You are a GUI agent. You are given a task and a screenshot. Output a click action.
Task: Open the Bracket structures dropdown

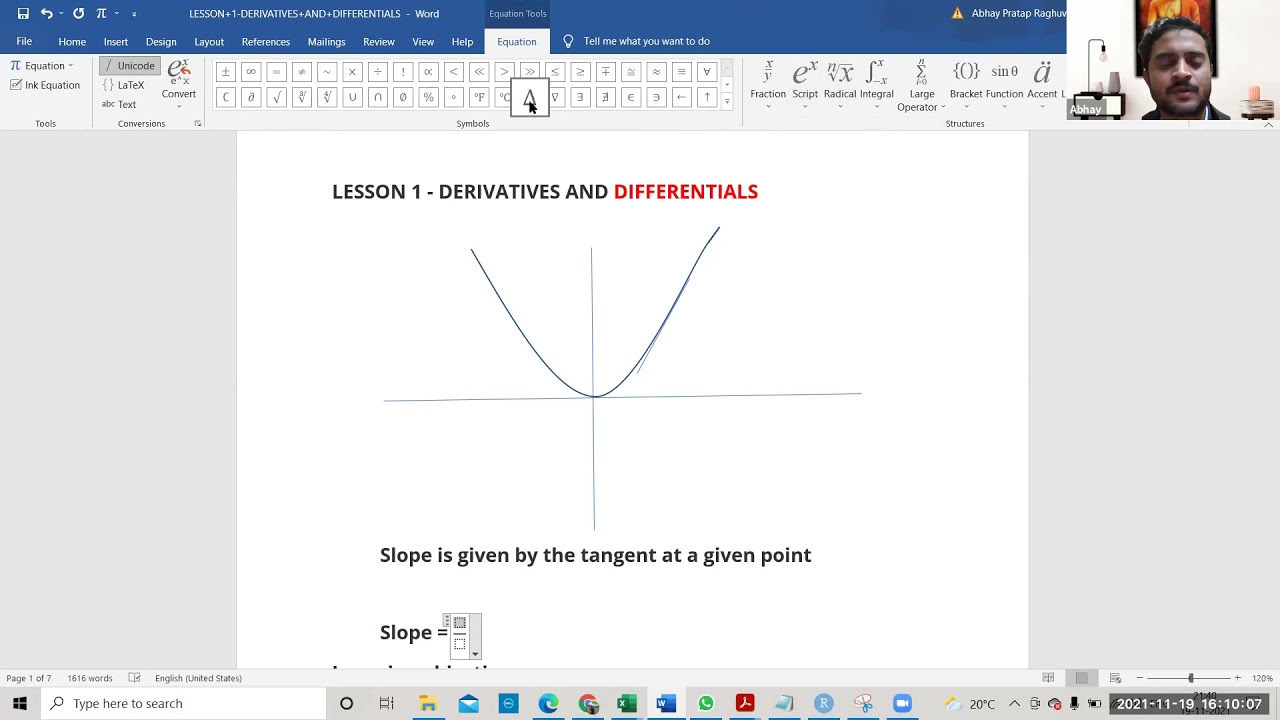(966, 85)
